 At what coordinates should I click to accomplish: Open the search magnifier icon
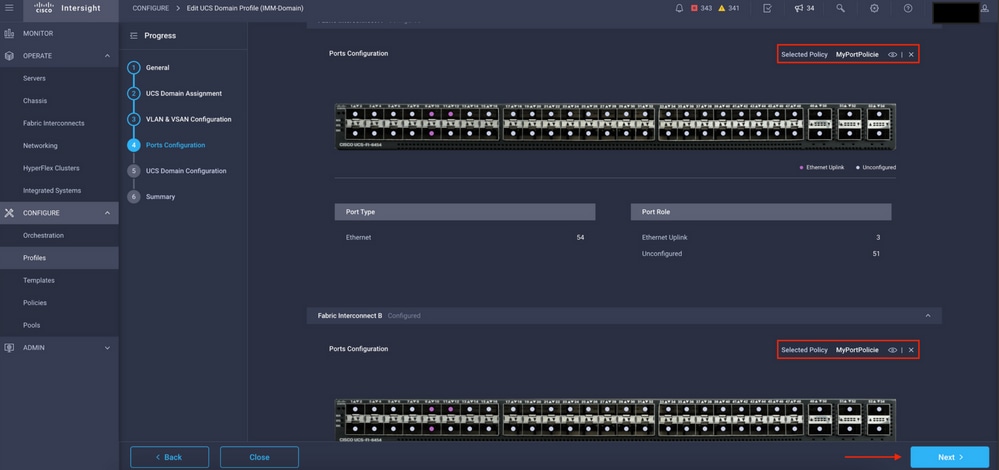tap(840, 8)
